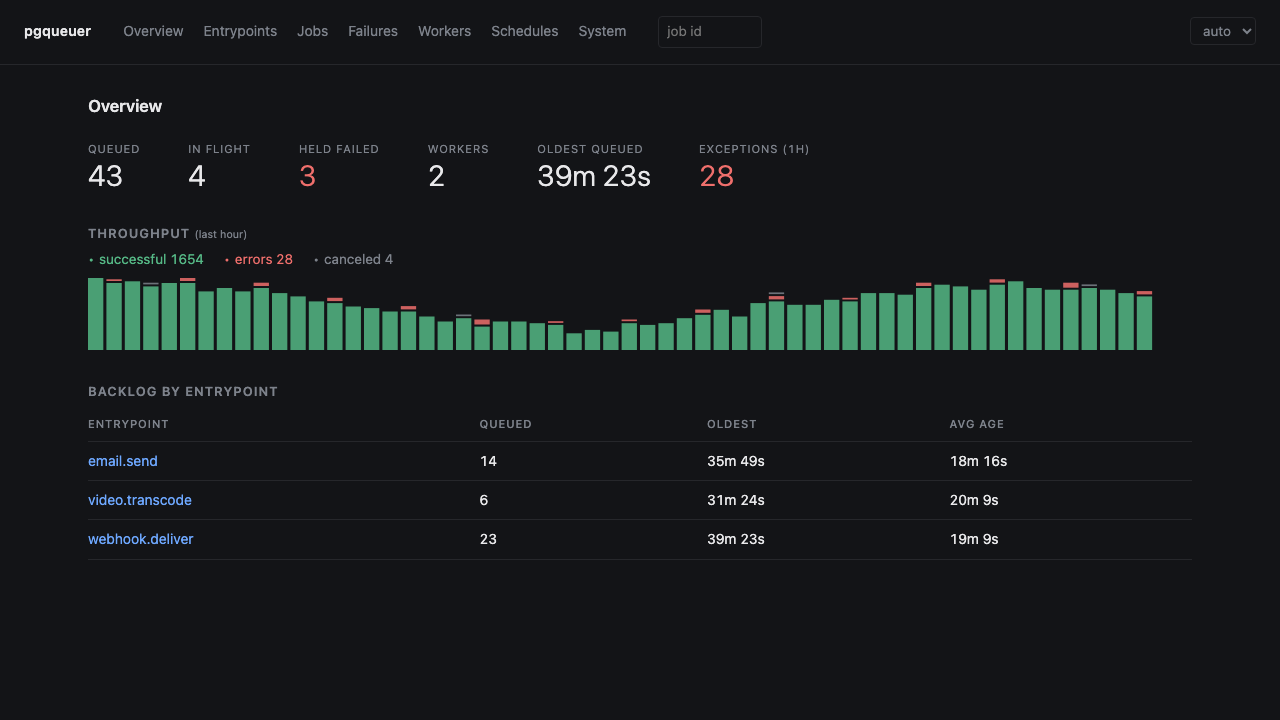Click the Backlog by Entrypoint heading

pos(183,391)
